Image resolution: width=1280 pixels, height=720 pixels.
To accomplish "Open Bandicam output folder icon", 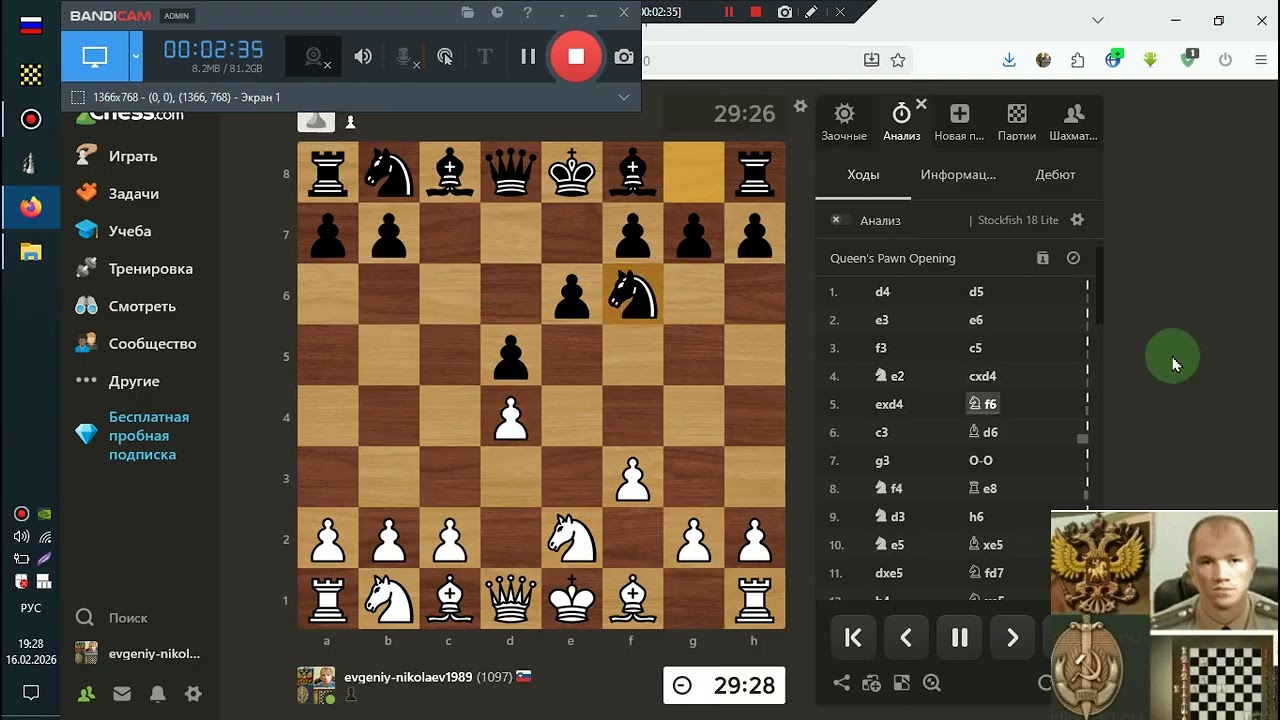I will coord(468,13).
